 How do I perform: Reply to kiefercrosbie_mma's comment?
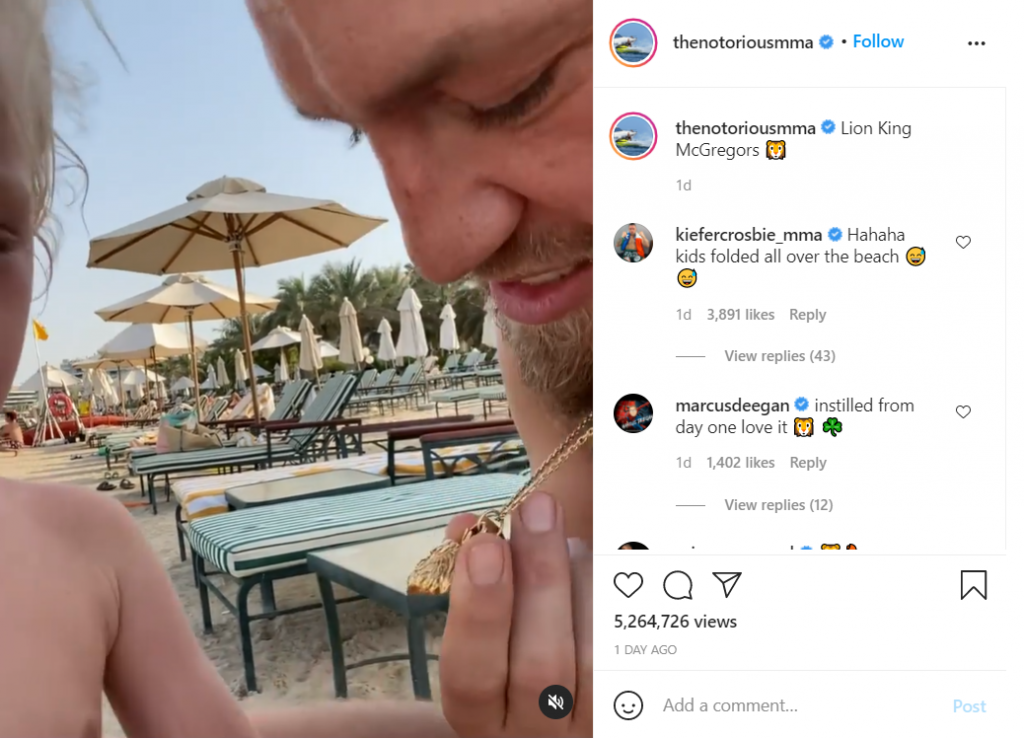tap(807, 314)
